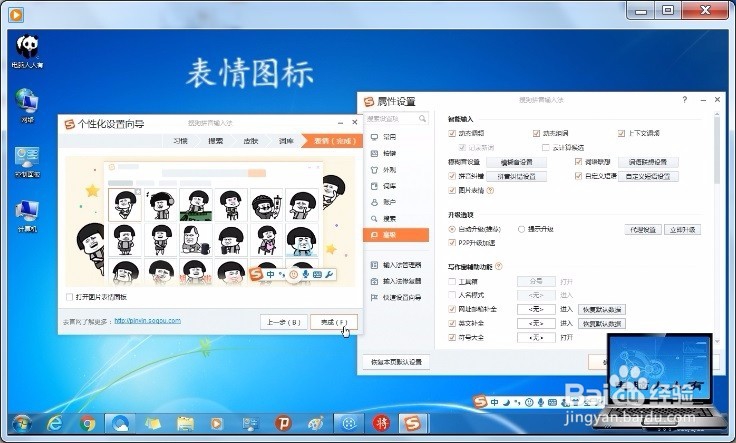Click the 恢复本页默认设置 button
This screenshot has width=736, height=443.
point(396,362)
